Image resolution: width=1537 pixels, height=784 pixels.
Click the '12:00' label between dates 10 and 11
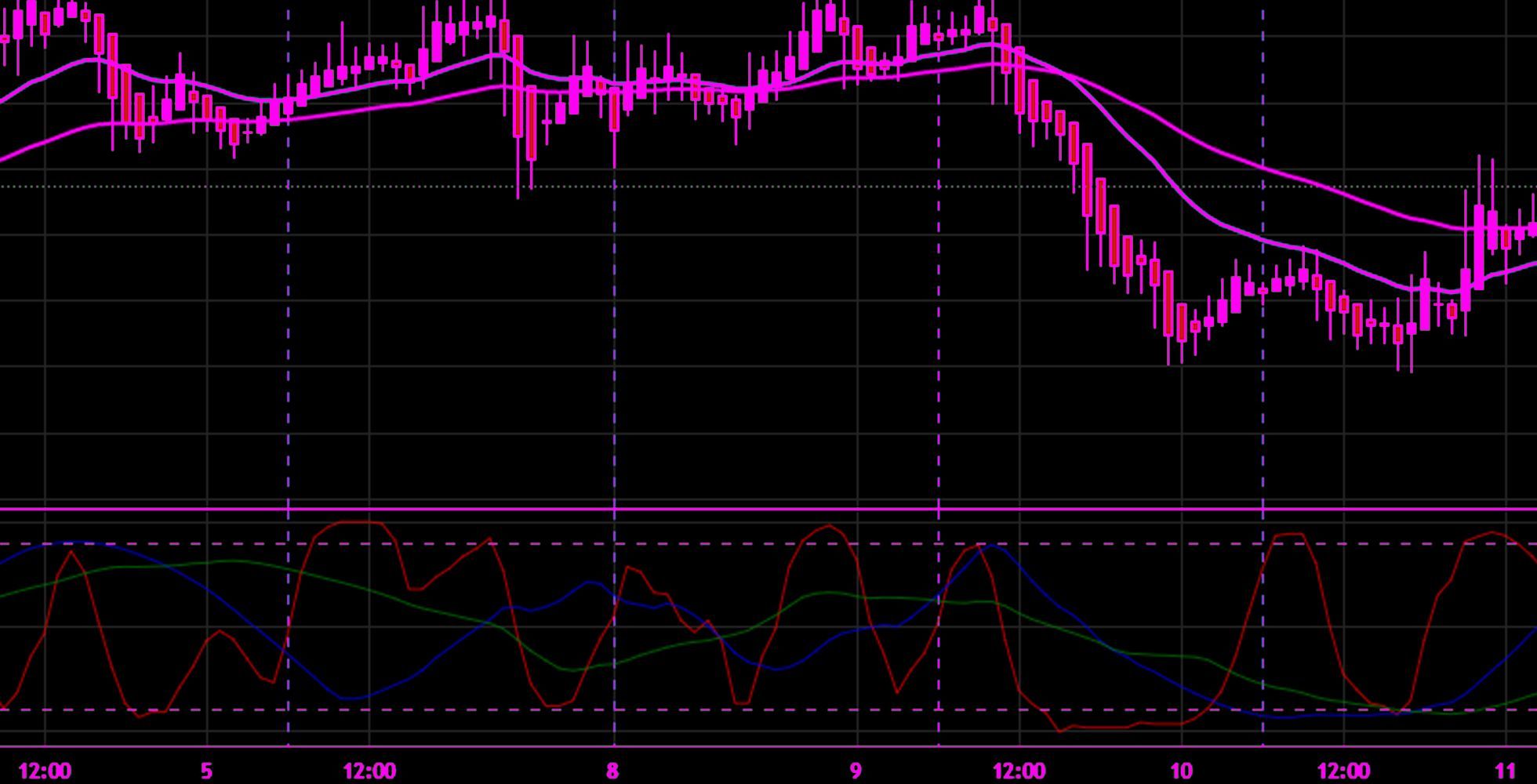pyautogui.click(x=1343, y=771)
